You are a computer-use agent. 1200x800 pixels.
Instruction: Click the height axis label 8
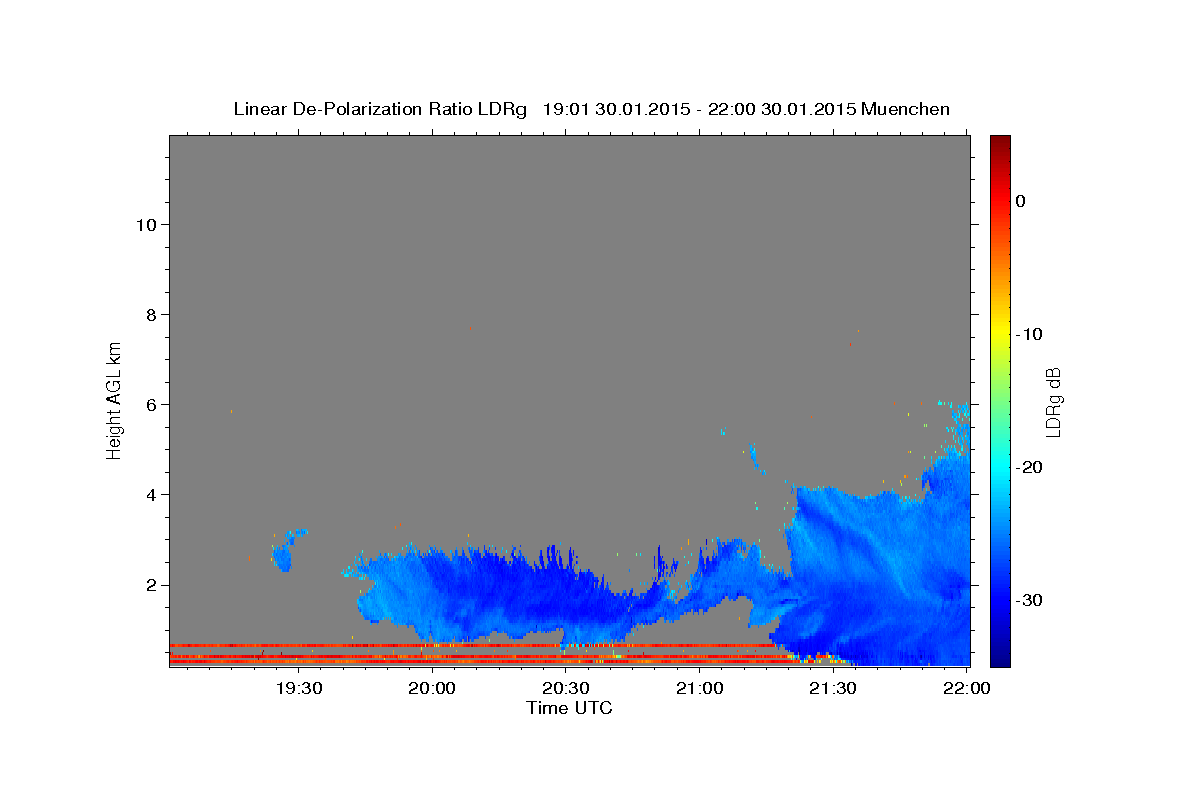point(150,314)
